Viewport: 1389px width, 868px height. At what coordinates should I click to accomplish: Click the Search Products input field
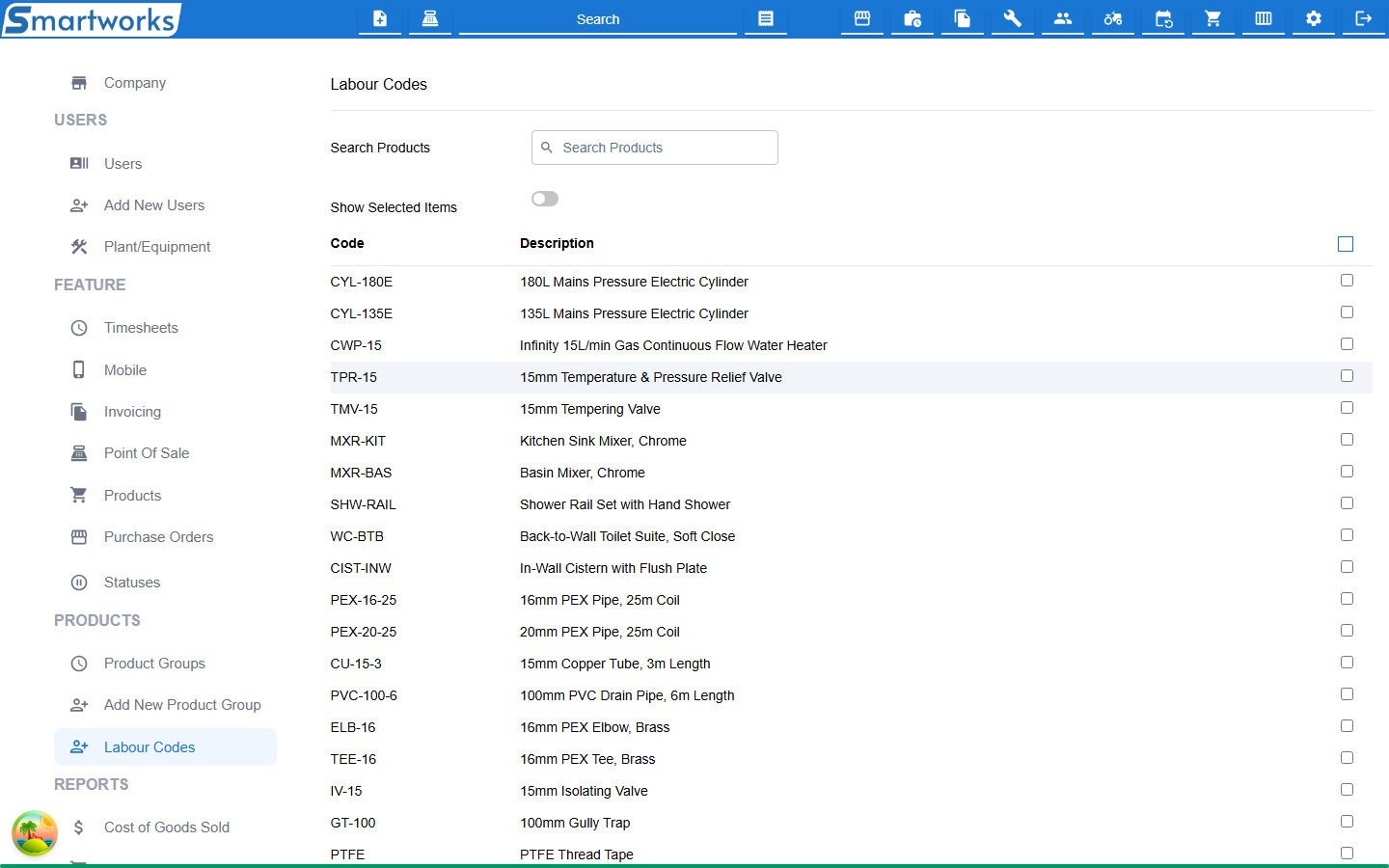coord(655,148)
